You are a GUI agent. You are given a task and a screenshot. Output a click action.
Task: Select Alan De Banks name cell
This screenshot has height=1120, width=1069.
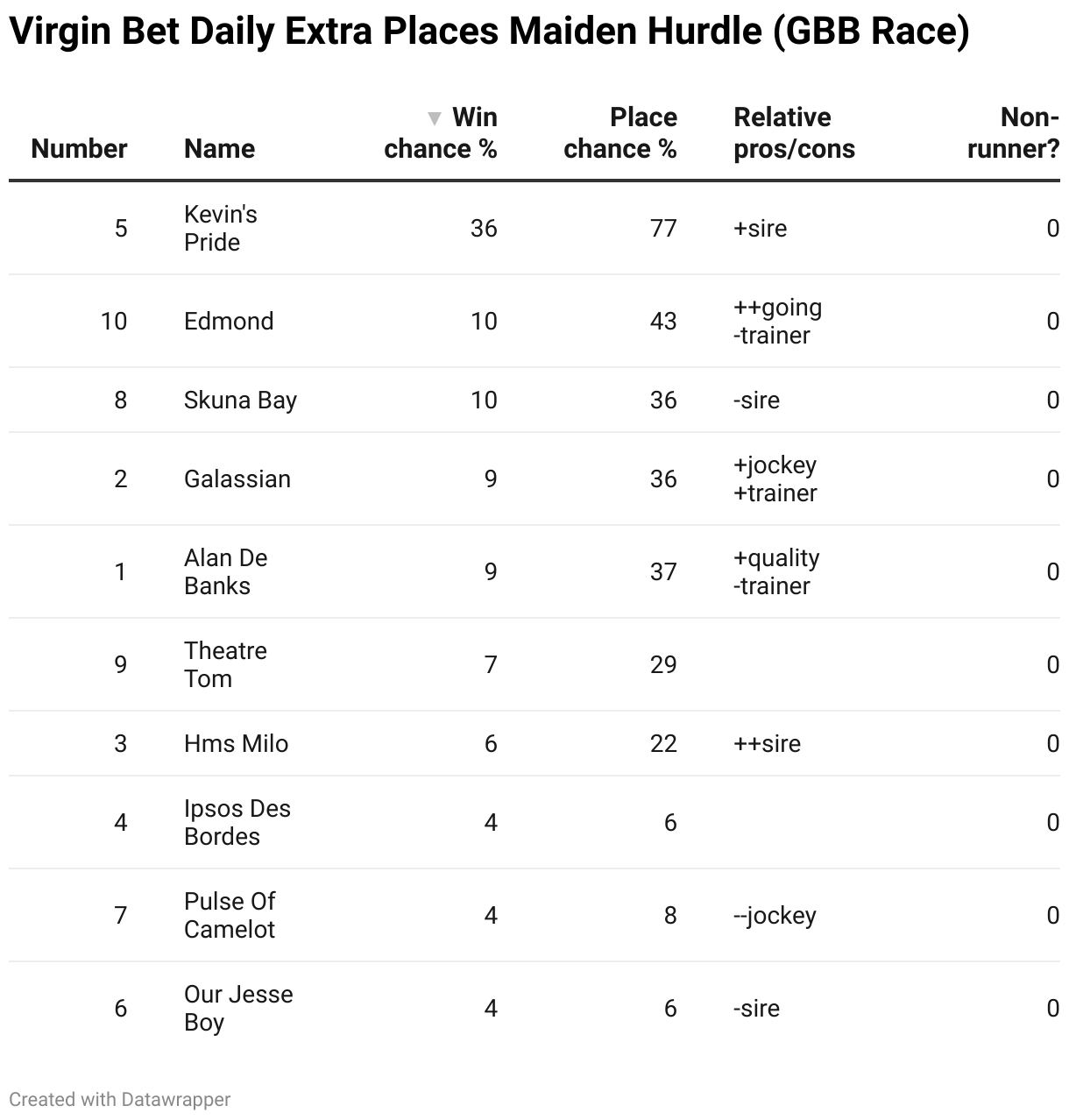226,571
